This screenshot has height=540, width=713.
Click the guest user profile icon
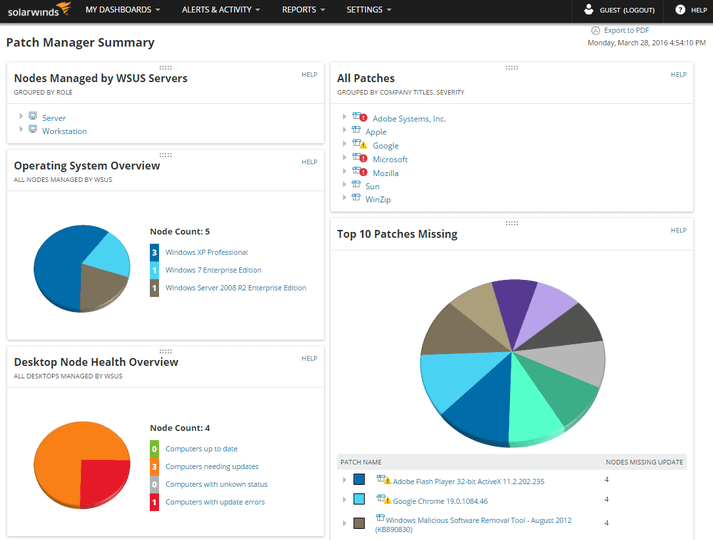click(588, 10)
